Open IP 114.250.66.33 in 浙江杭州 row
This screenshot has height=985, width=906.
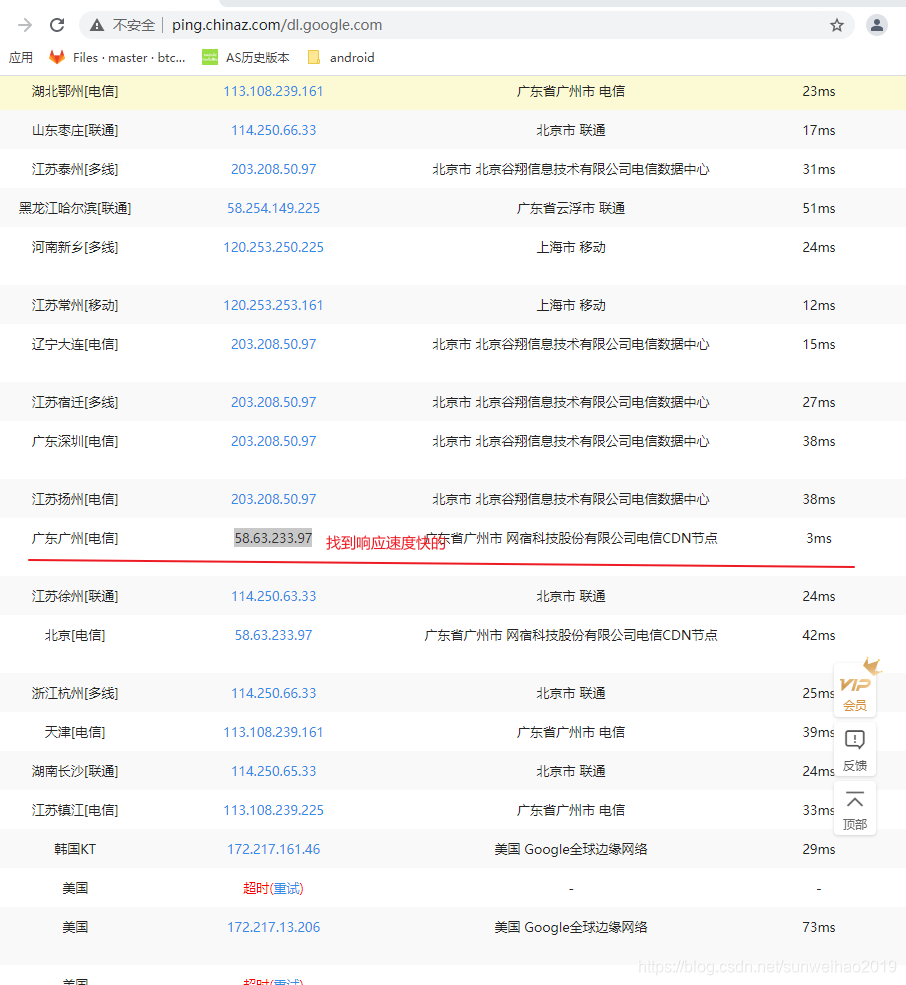coord(273,694)
